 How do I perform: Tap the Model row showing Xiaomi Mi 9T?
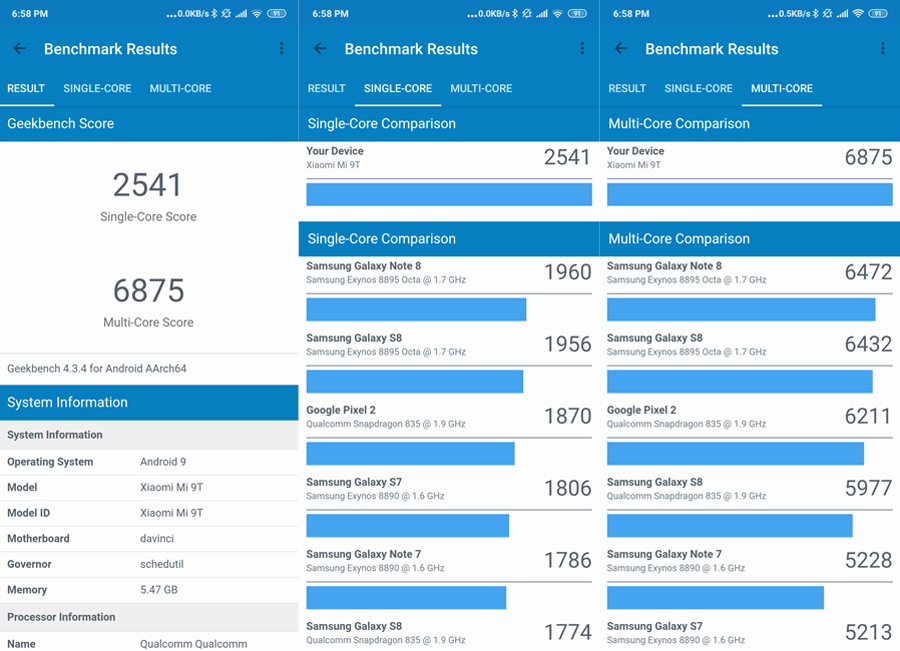click(x=149, y=487)
